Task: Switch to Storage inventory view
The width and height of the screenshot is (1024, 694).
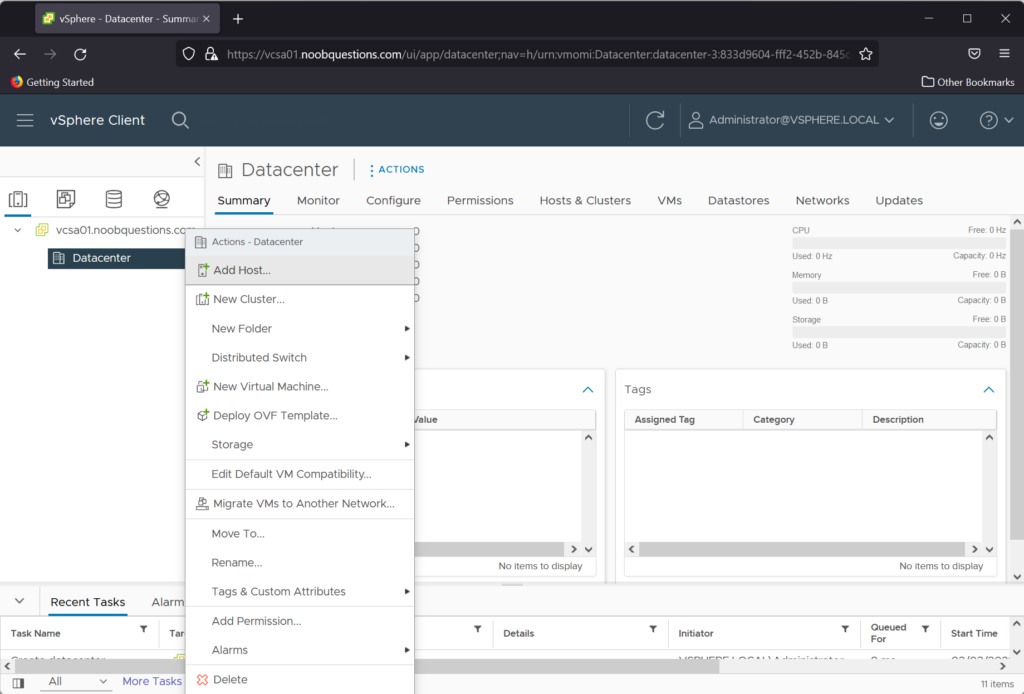Action: coord(114,199)
